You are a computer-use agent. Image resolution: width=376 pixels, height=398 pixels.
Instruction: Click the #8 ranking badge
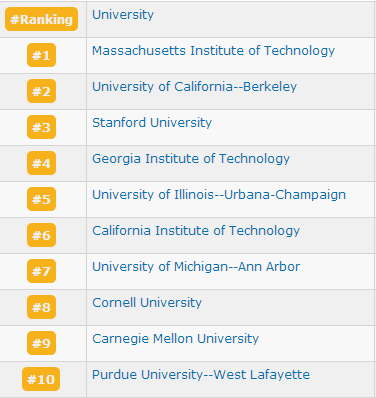coord(41,307)
